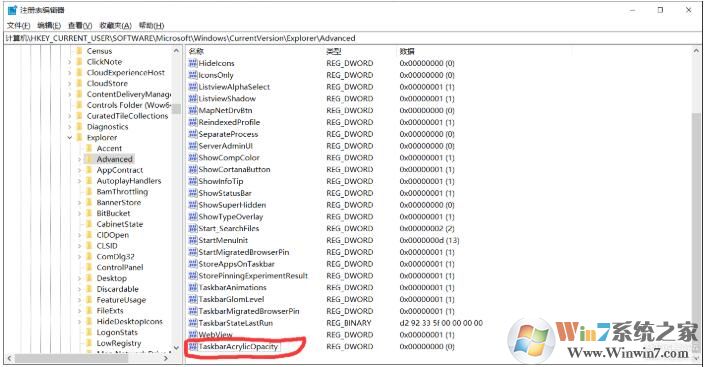This screenshot has height=367, width=705.
Task: Collapse the Explorer key in the tree
Action: point(70,138)
